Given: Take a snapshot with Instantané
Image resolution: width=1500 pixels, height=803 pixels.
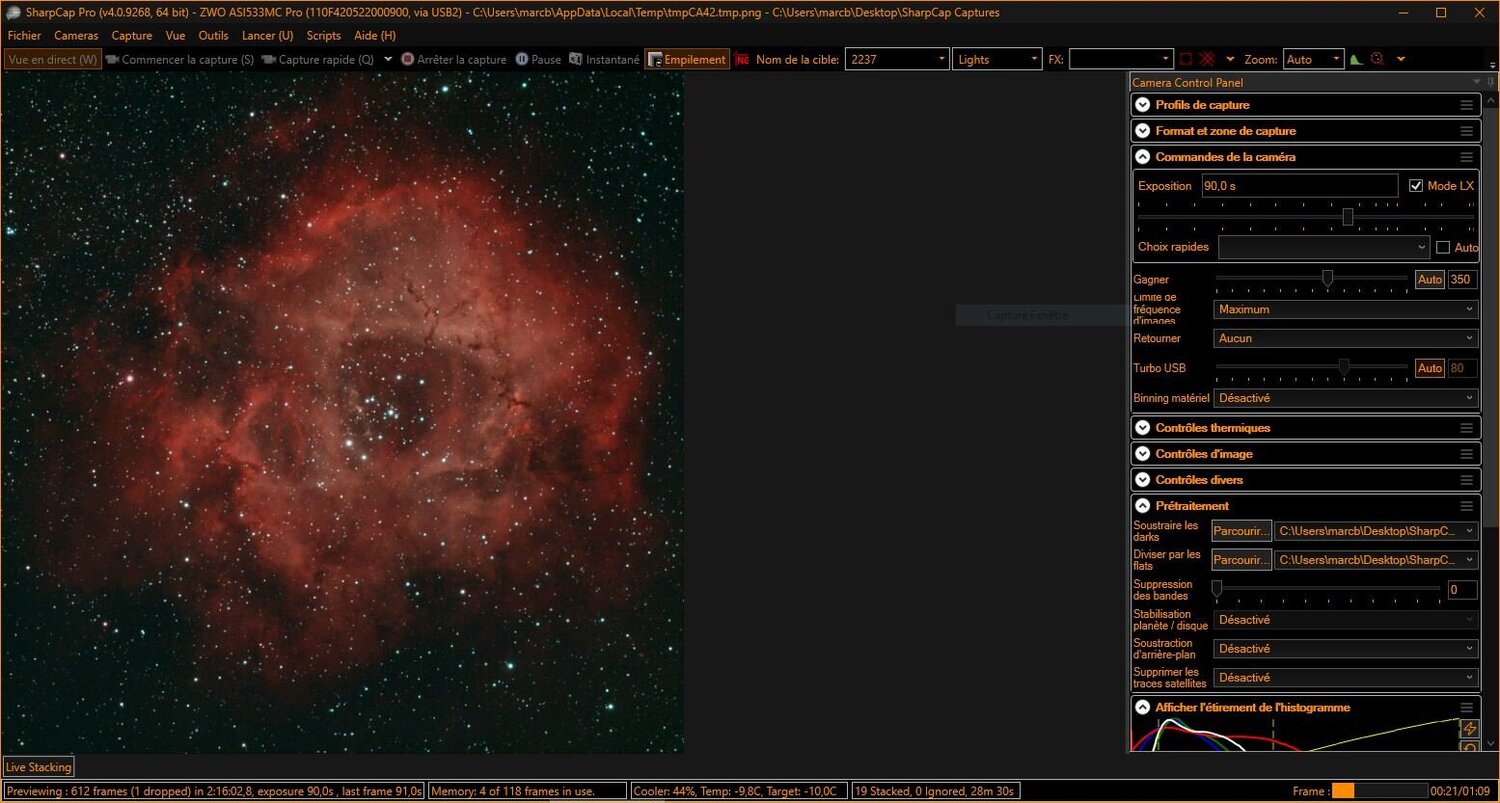Looking at the screenshot, I should 604,60.
